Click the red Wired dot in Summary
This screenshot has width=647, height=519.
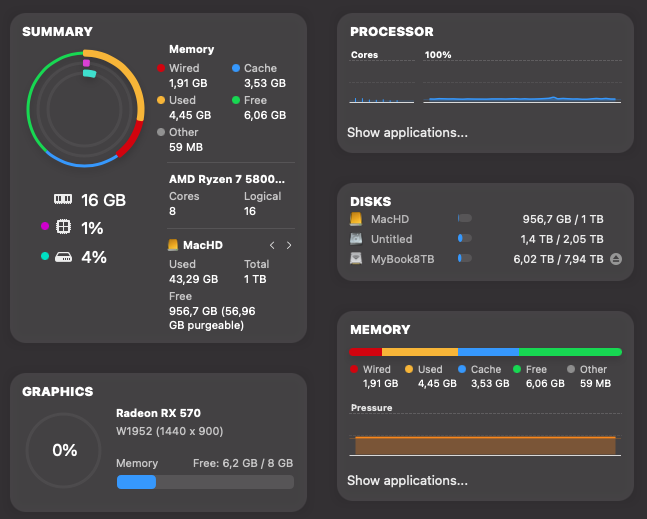point(161,68)
